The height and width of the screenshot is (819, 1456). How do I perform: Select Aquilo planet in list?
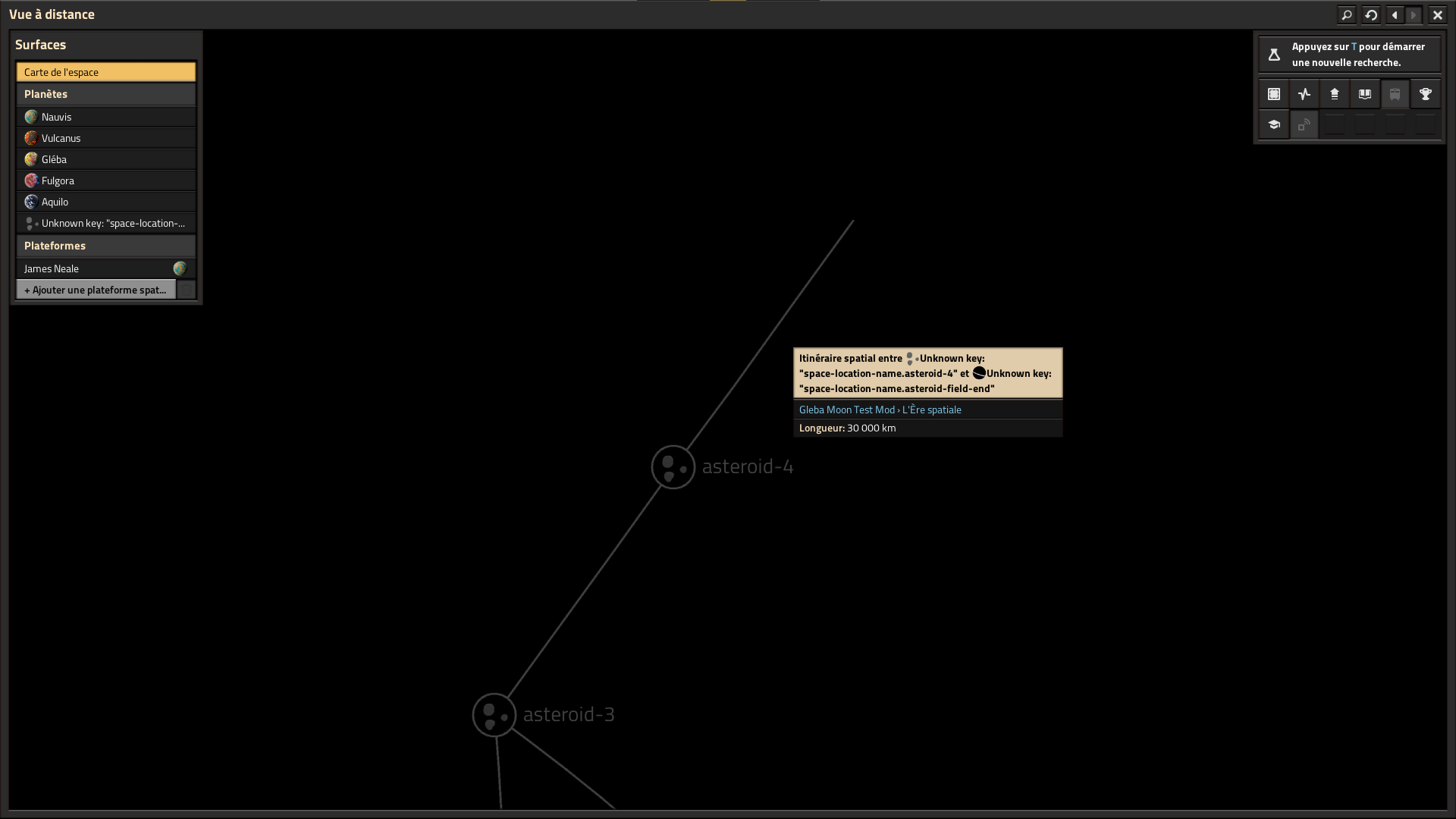coord(106,202)
